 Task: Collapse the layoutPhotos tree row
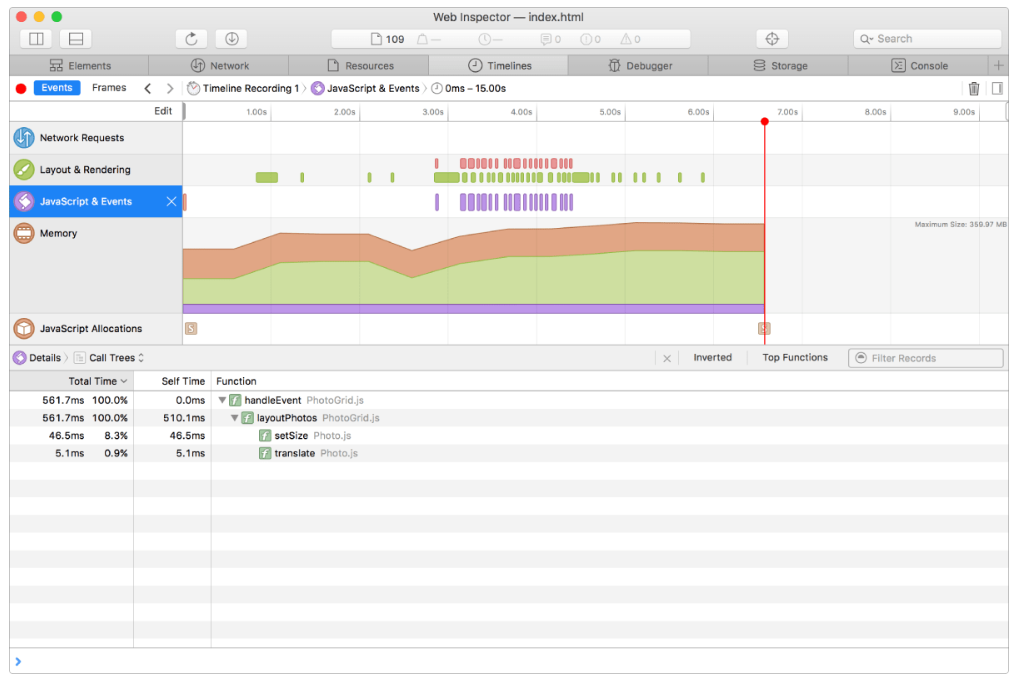pos(234,418)
